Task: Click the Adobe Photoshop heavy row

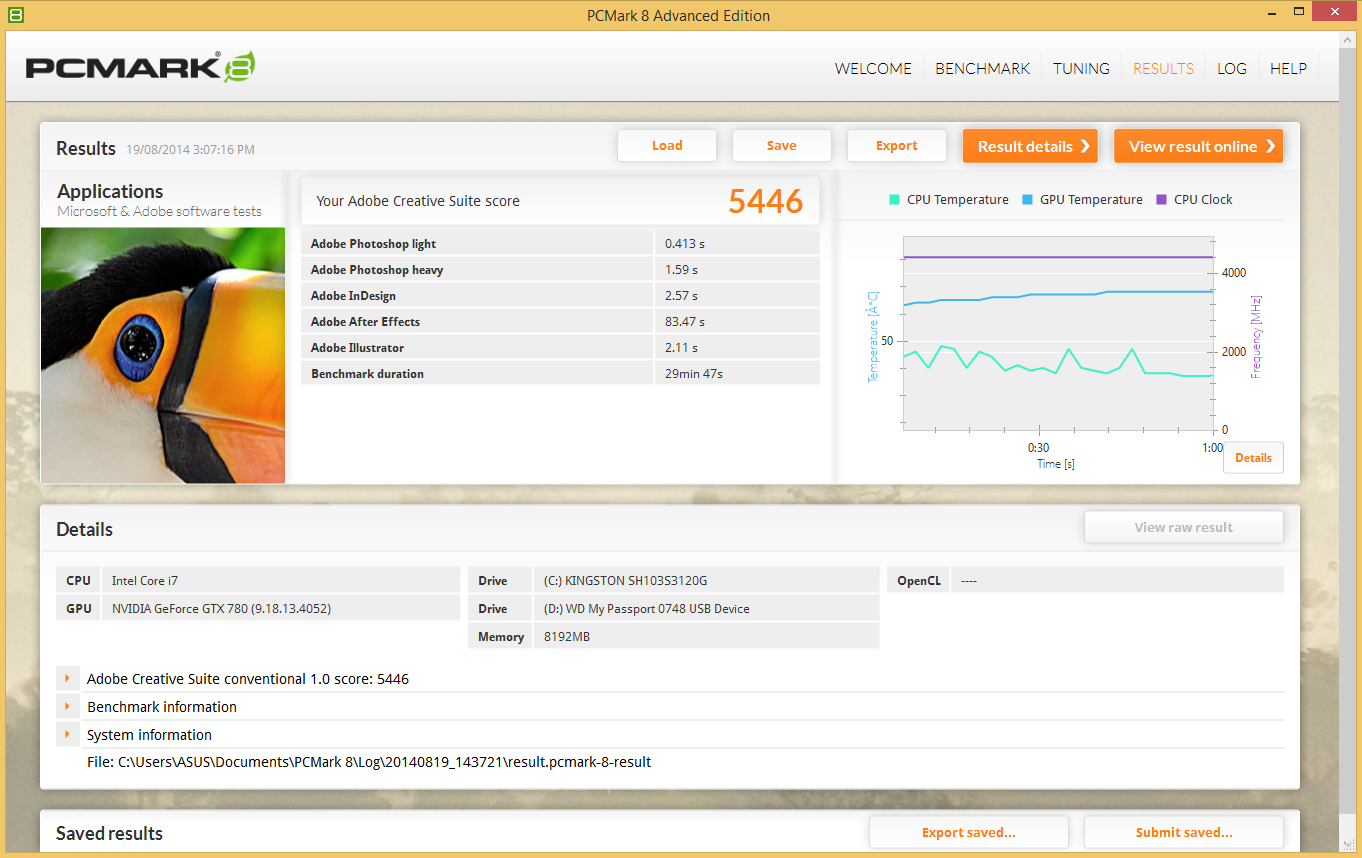Action: pos(560,269)
